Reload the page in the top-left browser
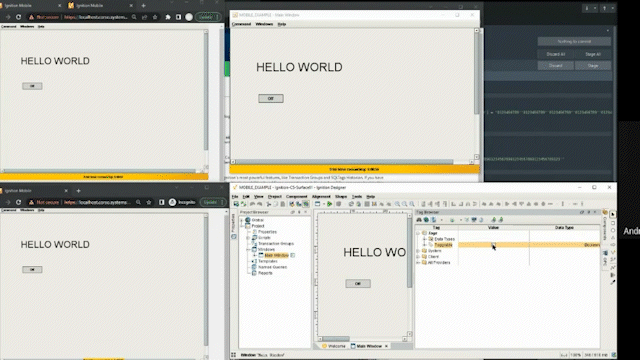The height and width of the screenshot is (360, 640). pyautogui.click(x=18, y=17)
